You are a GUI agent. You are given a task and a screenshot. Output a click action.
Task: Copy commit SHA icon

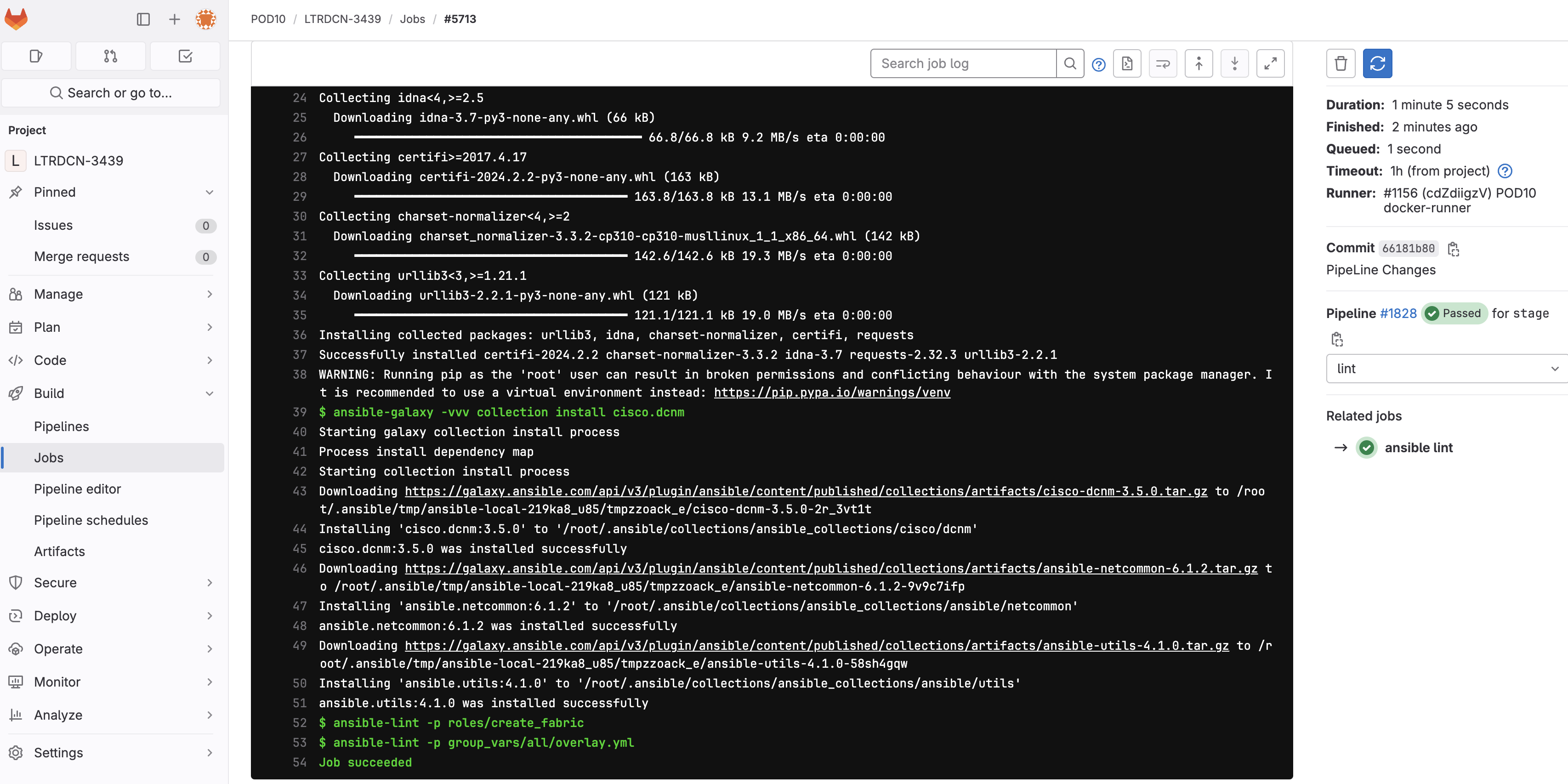click(1454, 249)
